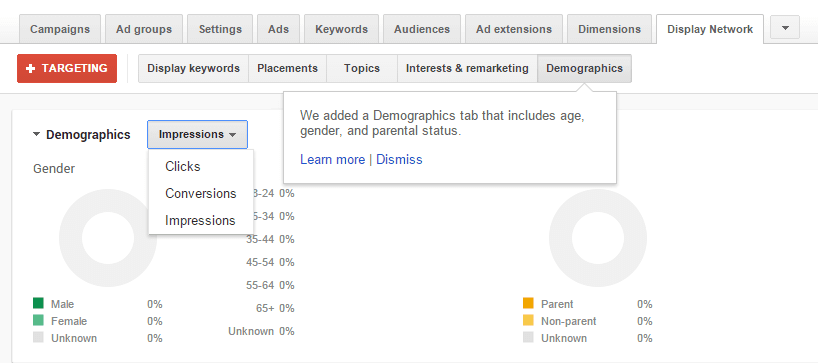Choose Conversions from the metric menu
Image resolution: width=818 pixels, height=363 pixels.
tap(201, 193)
